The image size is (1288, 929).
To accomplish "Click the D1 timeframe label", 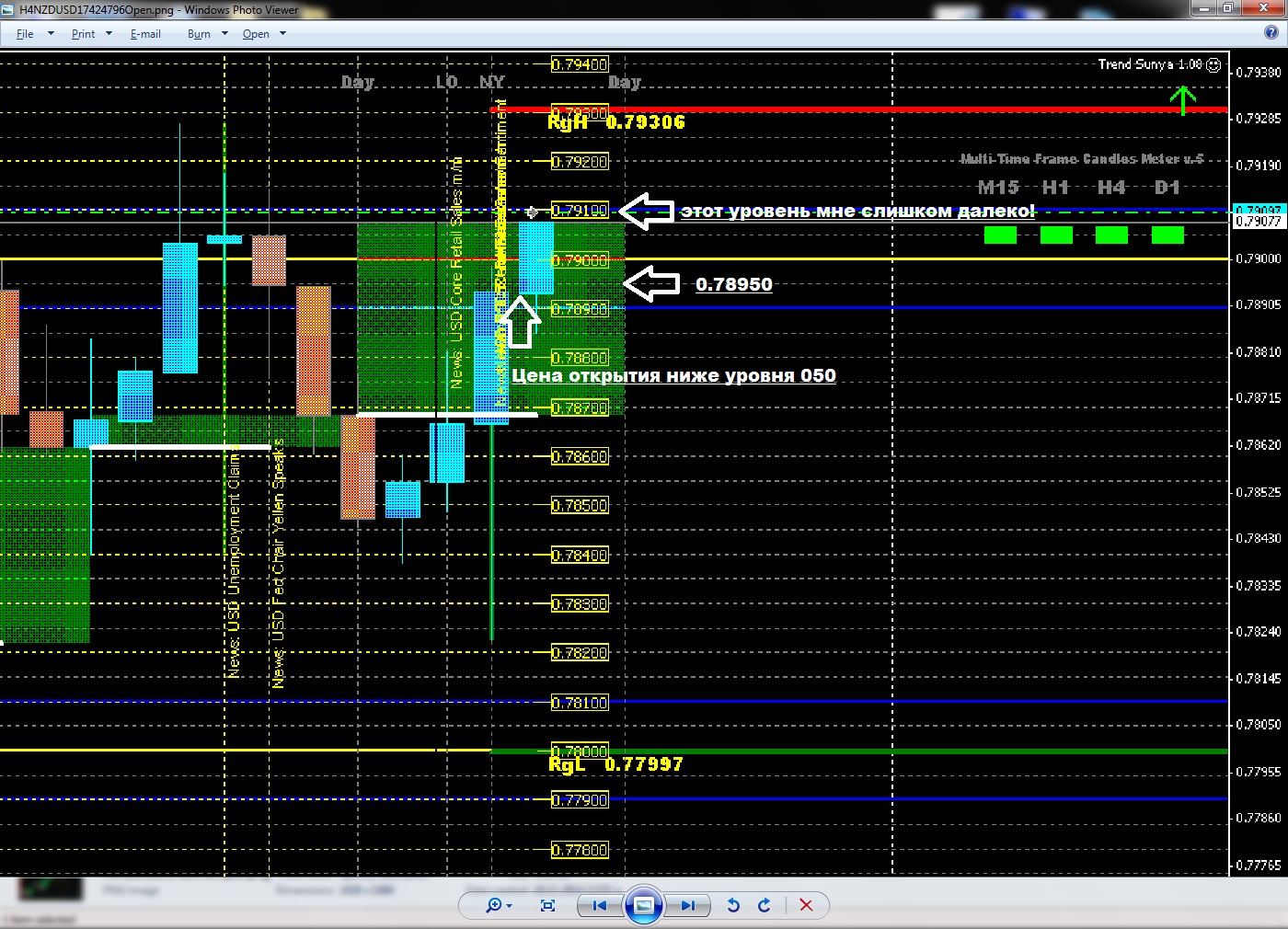I will click(x=1167, y=188).
